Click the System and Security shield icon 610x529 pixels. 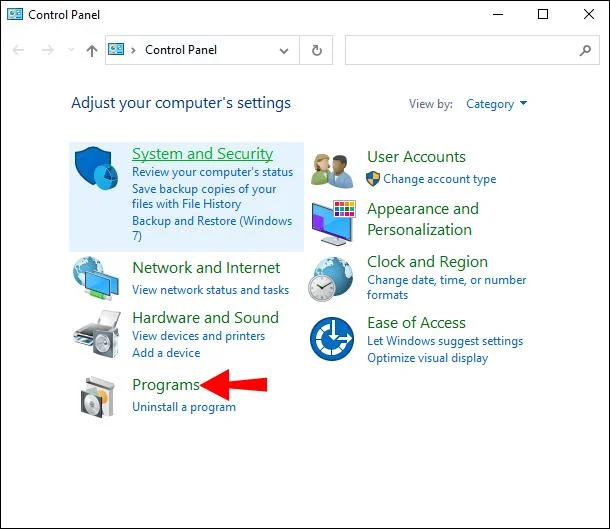coord(96,168)
